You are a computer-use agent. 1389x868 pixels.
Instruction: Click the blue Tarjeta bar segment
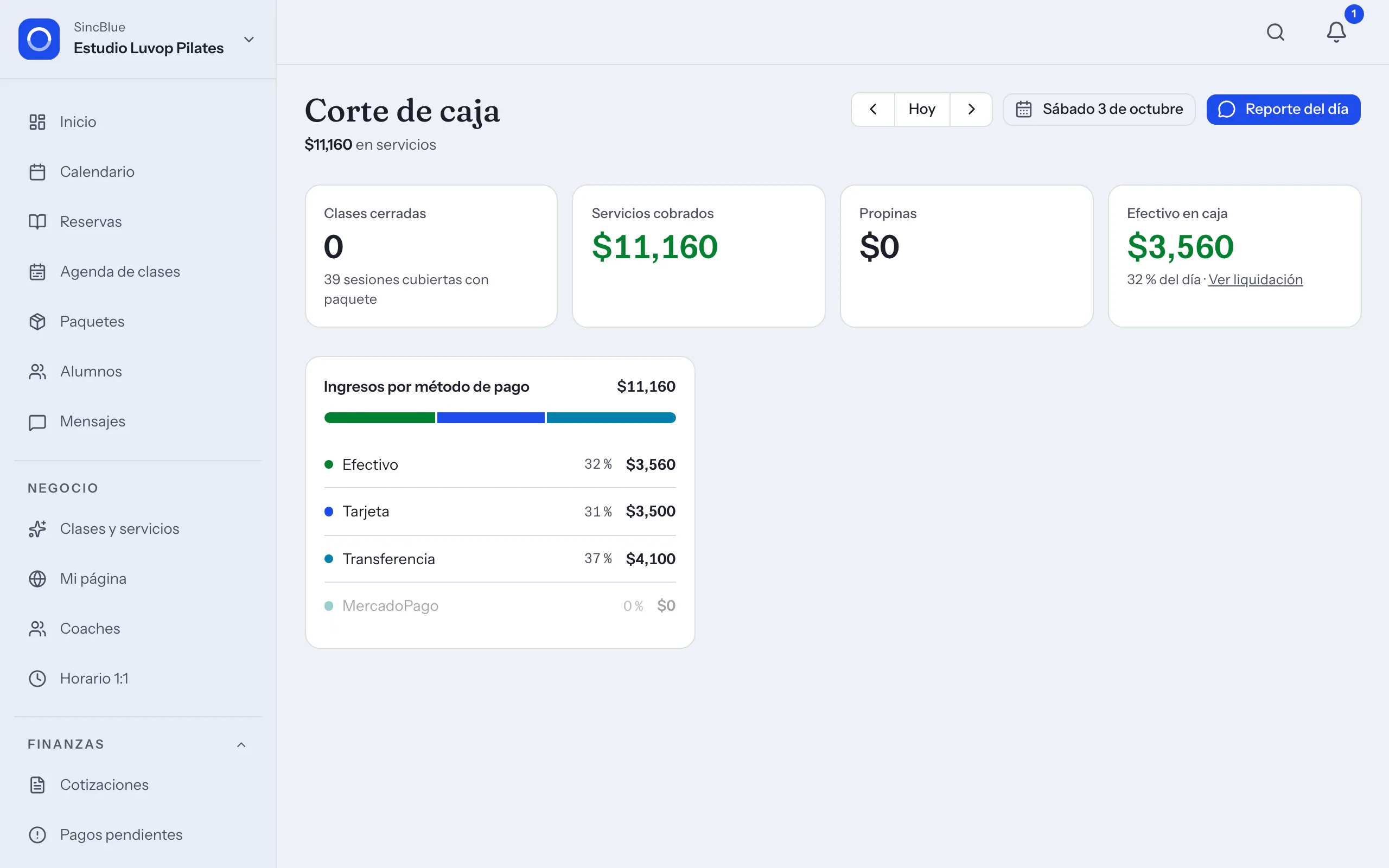pyautogui.click(x=490, y=418)
